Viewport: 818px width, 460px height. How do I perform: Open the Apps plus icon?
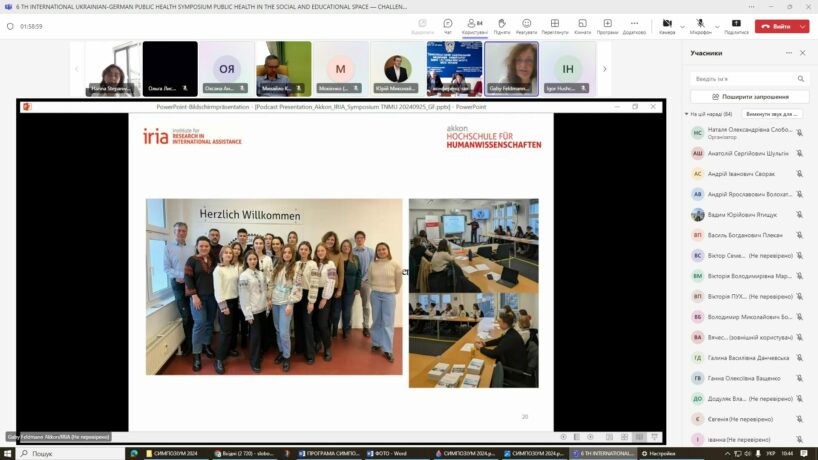point(607,25)
